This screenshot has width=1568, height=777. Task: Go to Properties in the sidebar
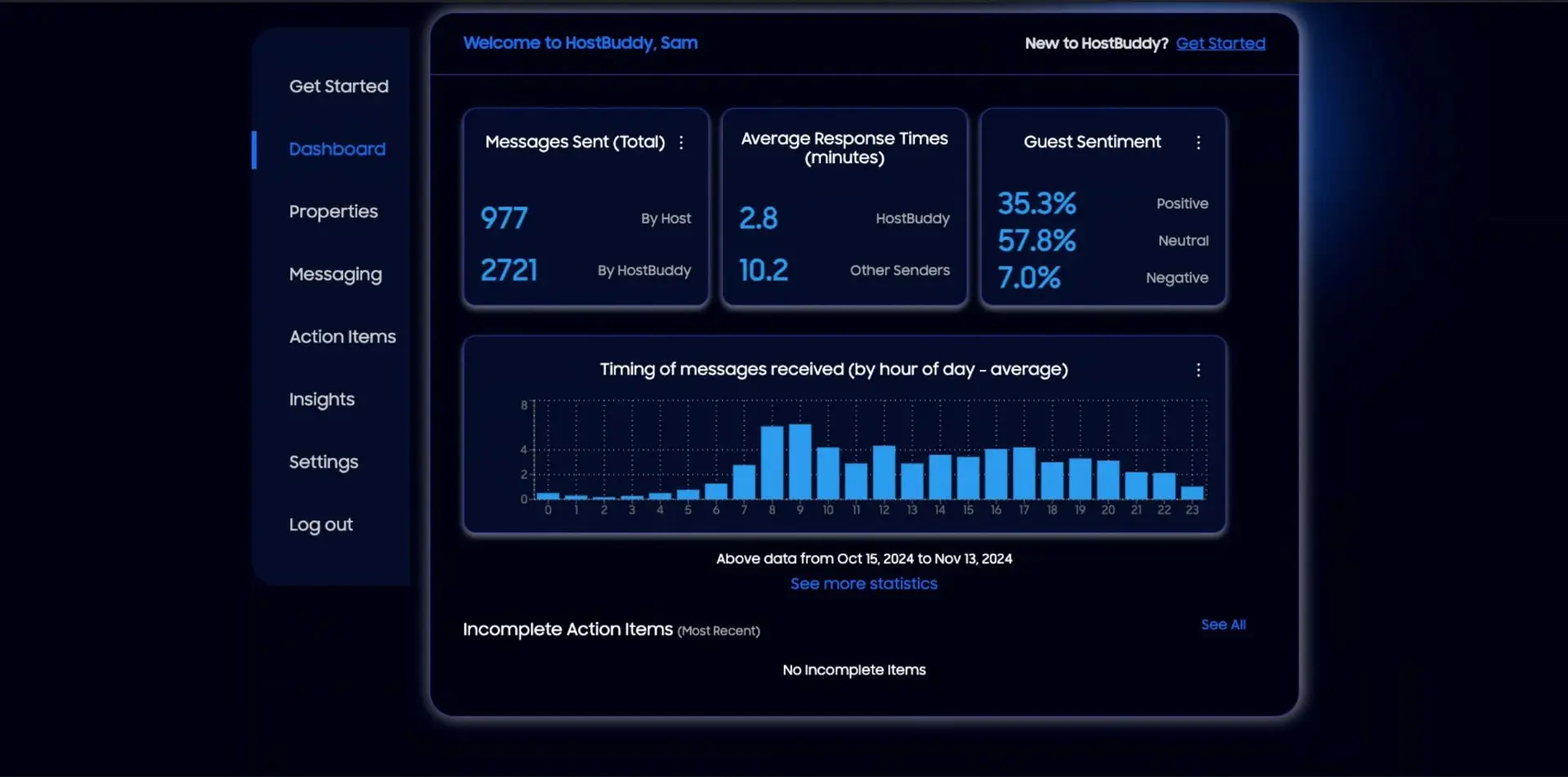pyautogui.click(x=333, y=211)
